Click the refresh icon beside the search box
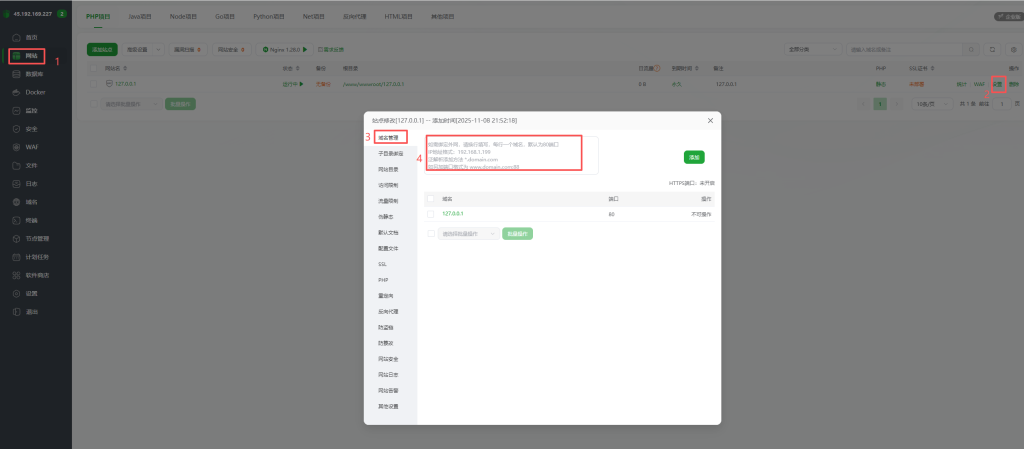1024x449 pixels. pyautogui.click(x=992, y=48)
